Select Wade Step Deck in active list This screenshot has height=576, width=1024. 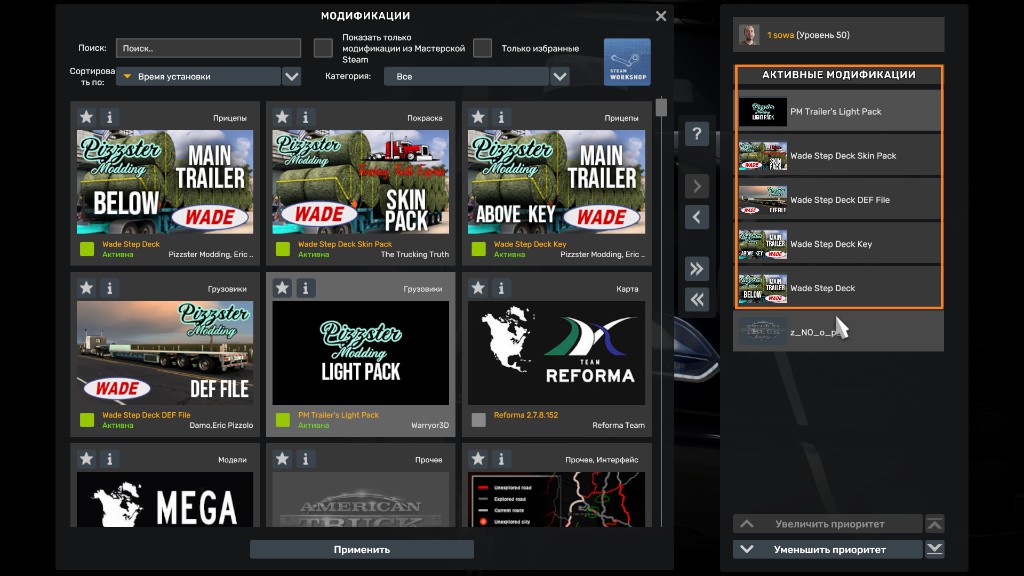[839, 288]
